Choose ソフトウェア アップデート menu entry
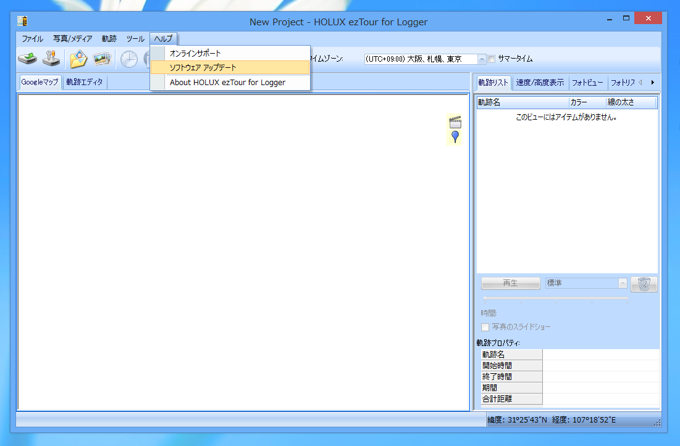 (230, 68)
